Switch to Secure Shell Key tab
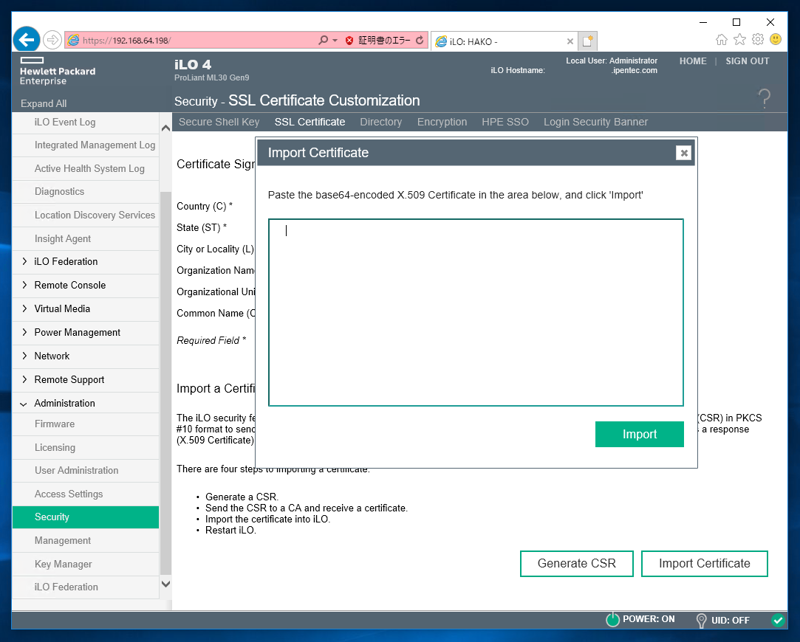 pos(219,122)
